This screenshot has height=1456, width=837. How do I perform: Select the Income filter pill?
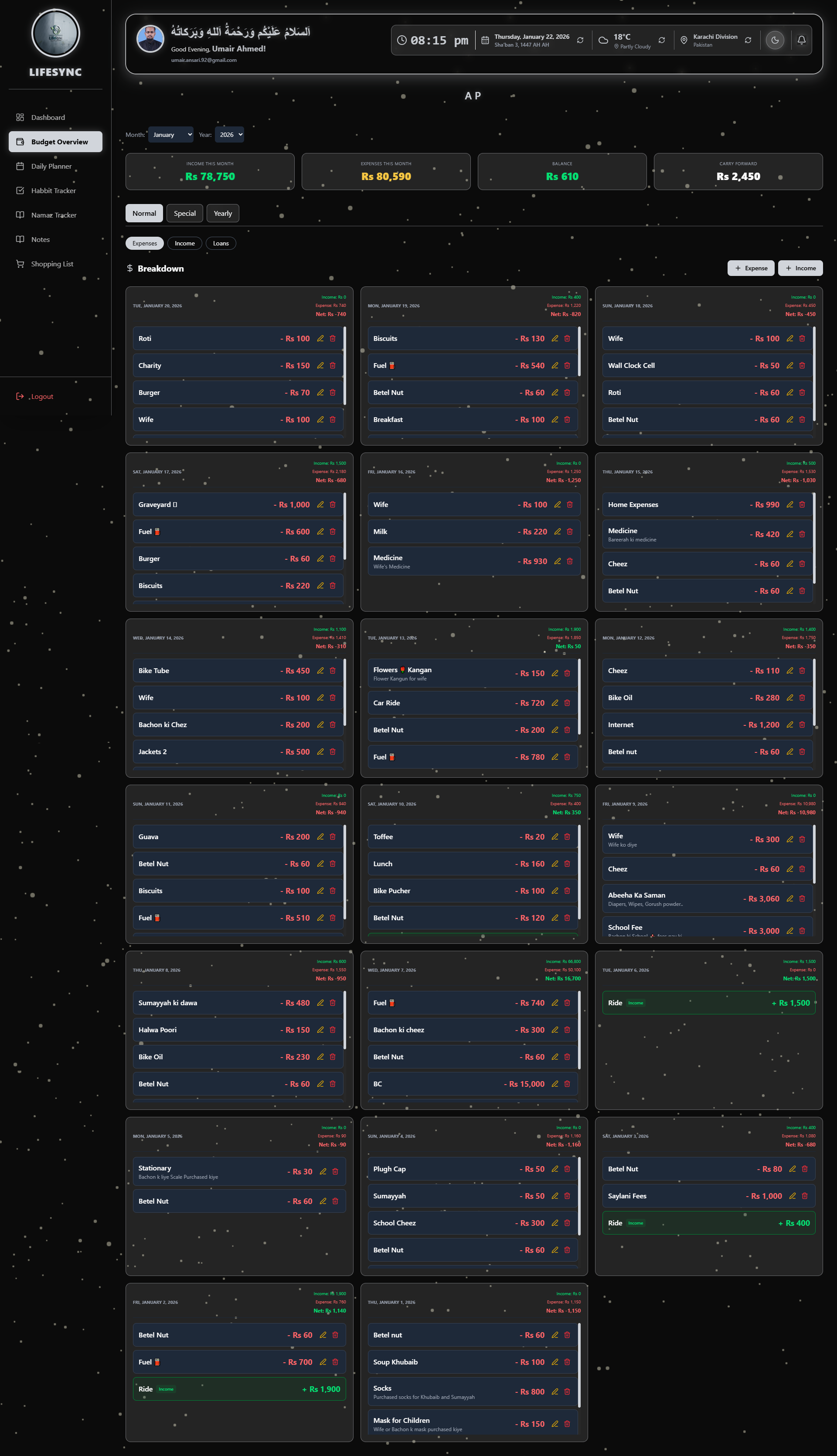(x=184, y=243)
